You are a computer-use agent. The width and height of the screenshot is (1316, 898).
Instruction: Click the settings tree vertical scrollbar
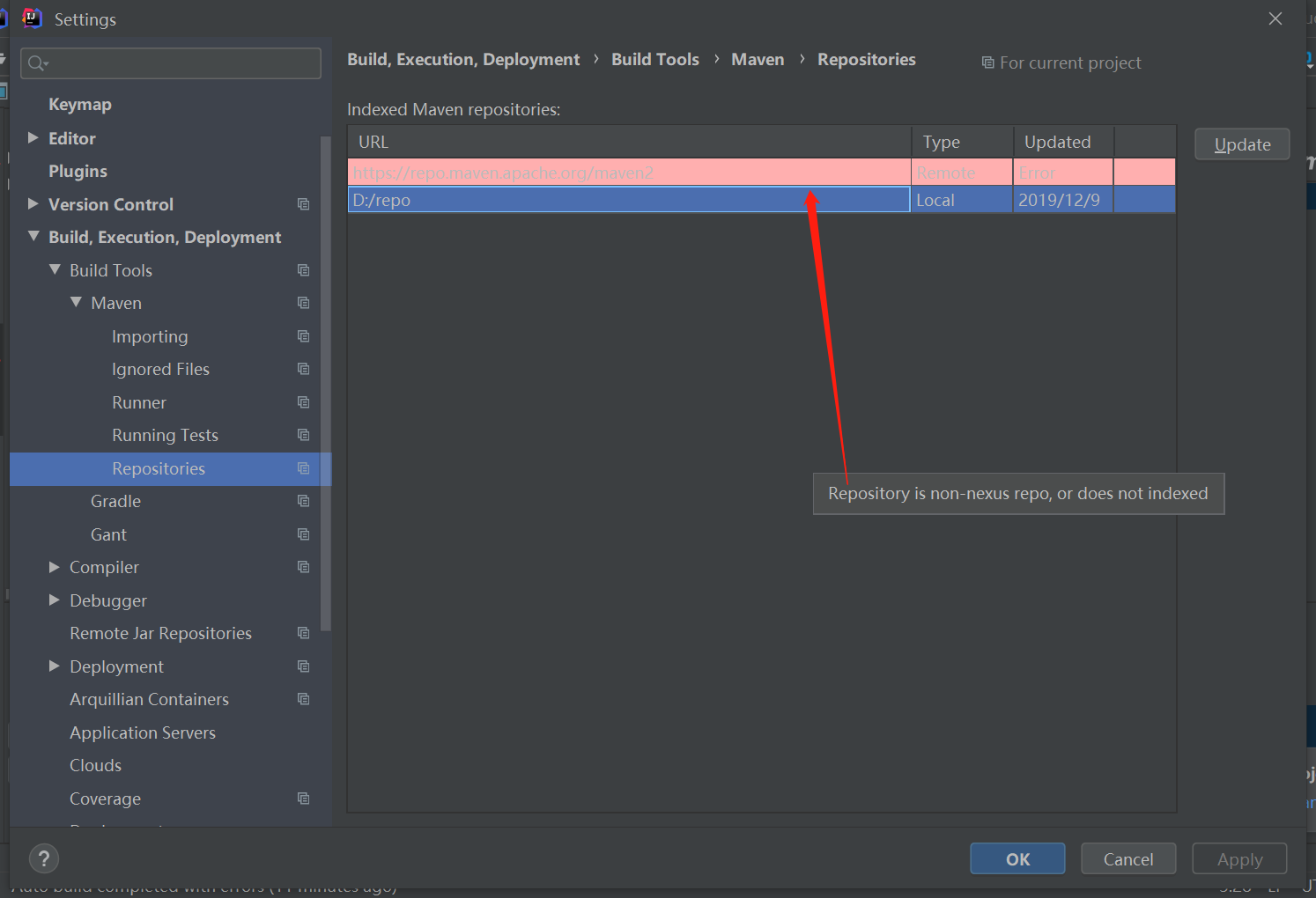(x=326, y=384)
